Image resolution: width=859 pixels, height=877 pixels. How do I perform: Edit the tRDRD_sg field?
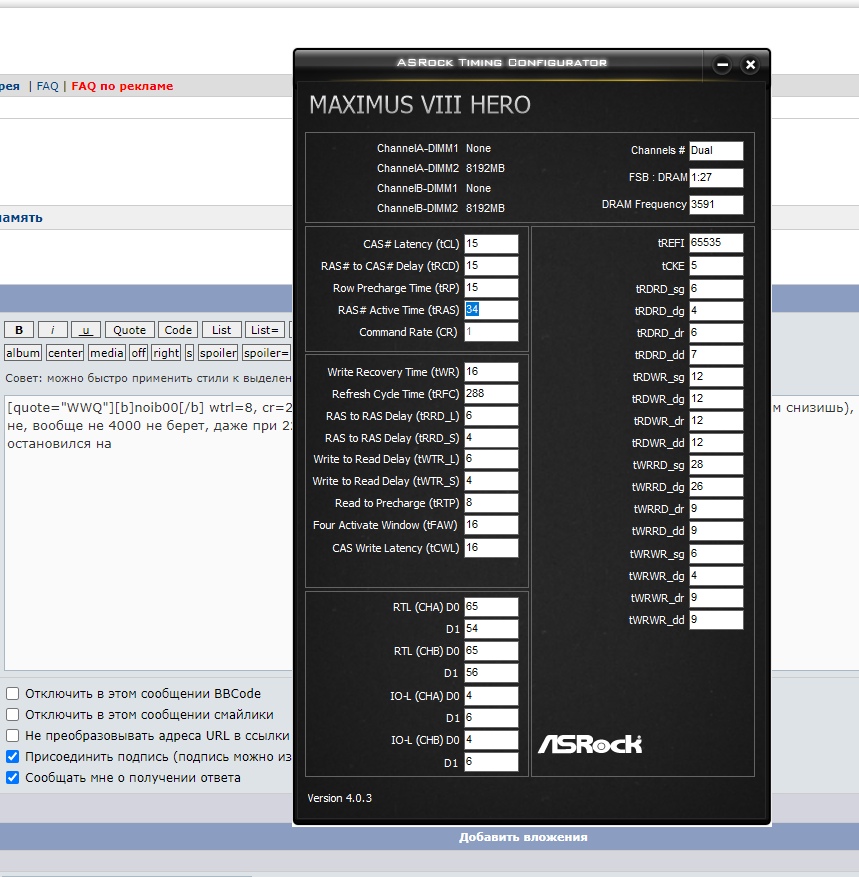pos(716,289)
